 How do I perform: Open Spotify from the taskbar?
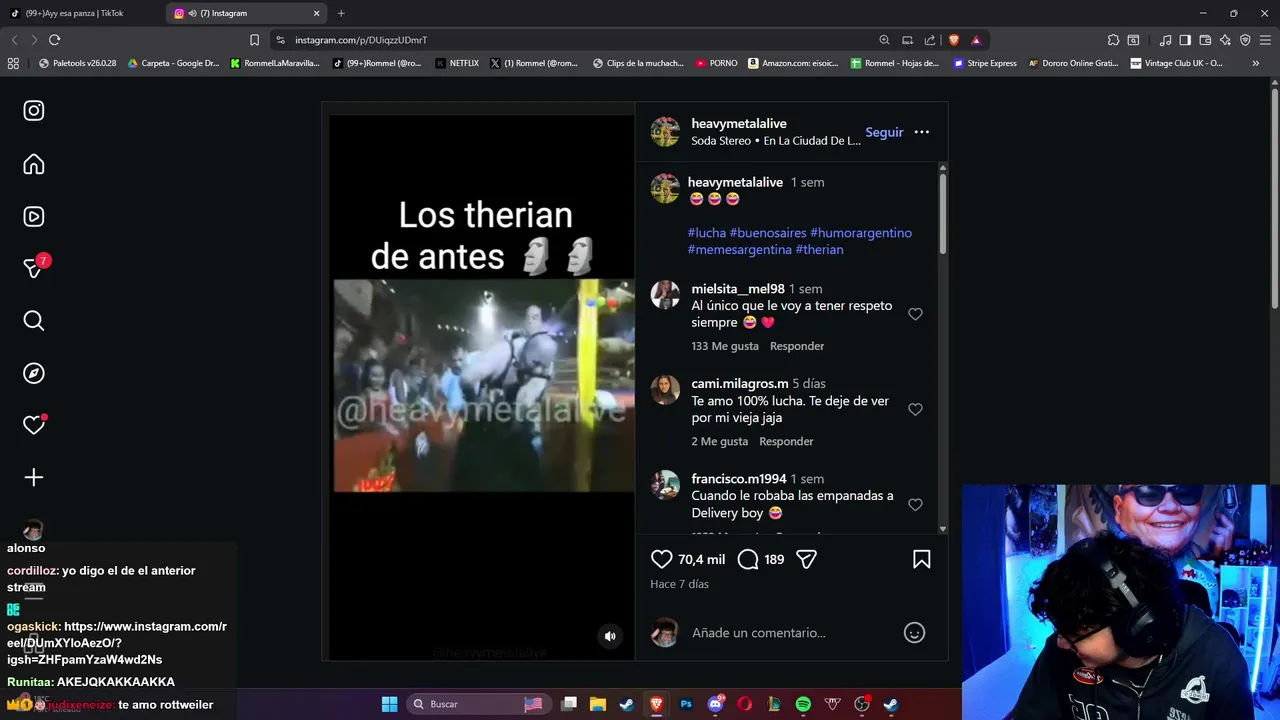tap(803, 704)
